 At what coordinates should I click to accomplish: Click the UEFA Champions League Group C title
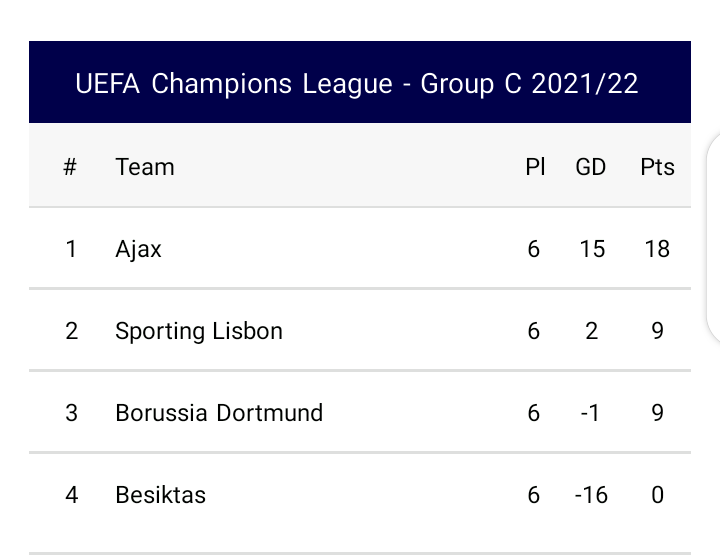tap(357, 83)
